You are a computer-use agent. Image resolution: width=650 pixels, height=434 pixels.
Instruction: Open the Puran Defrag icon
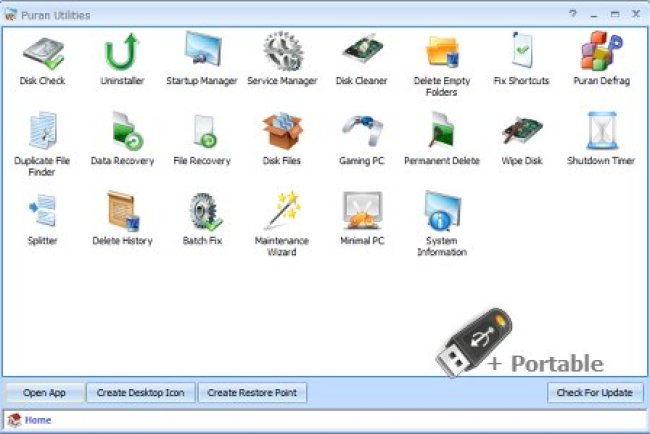point(602,51)
